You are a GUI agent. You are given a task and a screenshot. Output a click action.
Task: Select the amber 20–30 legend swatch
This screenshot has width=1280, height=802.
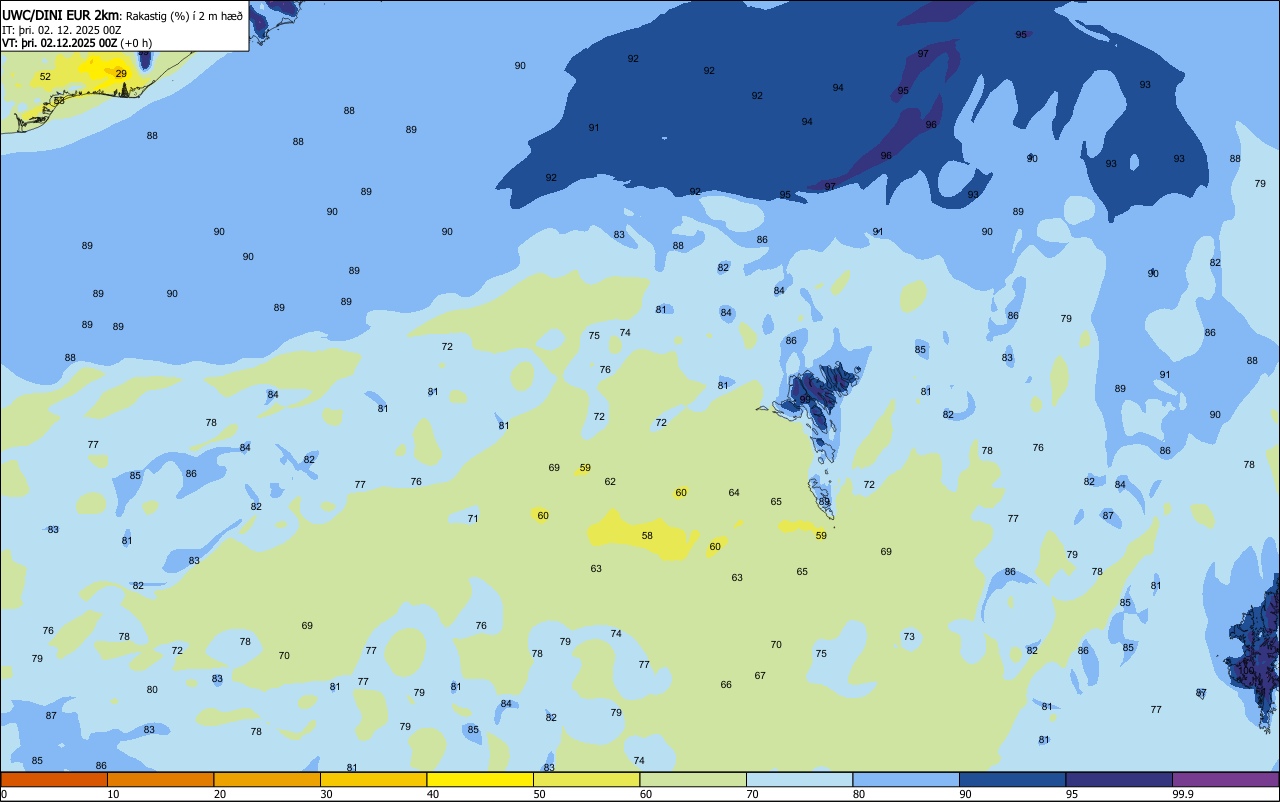(x=267, y=779)
